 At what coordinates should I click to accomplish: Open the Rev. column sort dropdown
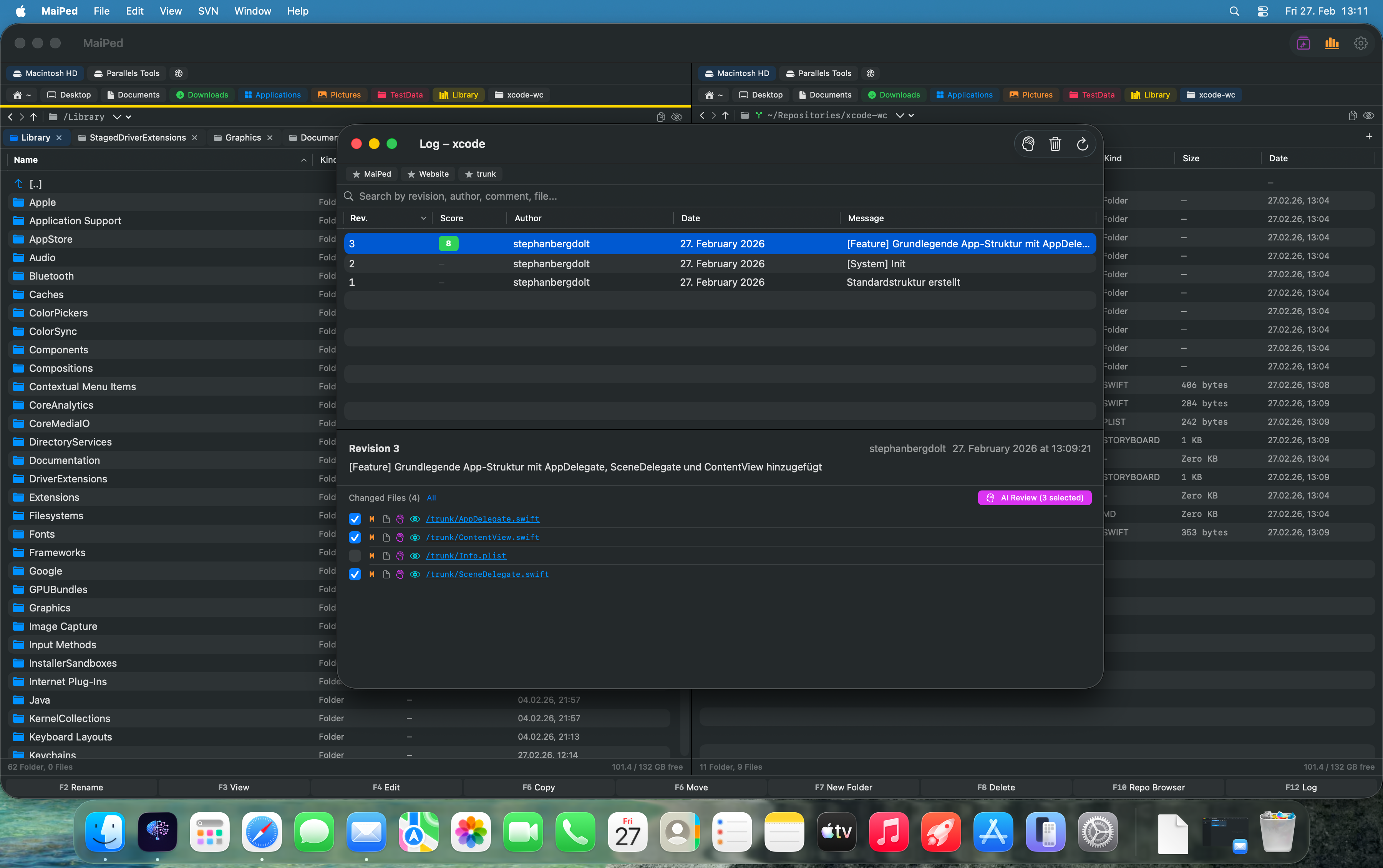pyautogui.click(x=423, y=218)
